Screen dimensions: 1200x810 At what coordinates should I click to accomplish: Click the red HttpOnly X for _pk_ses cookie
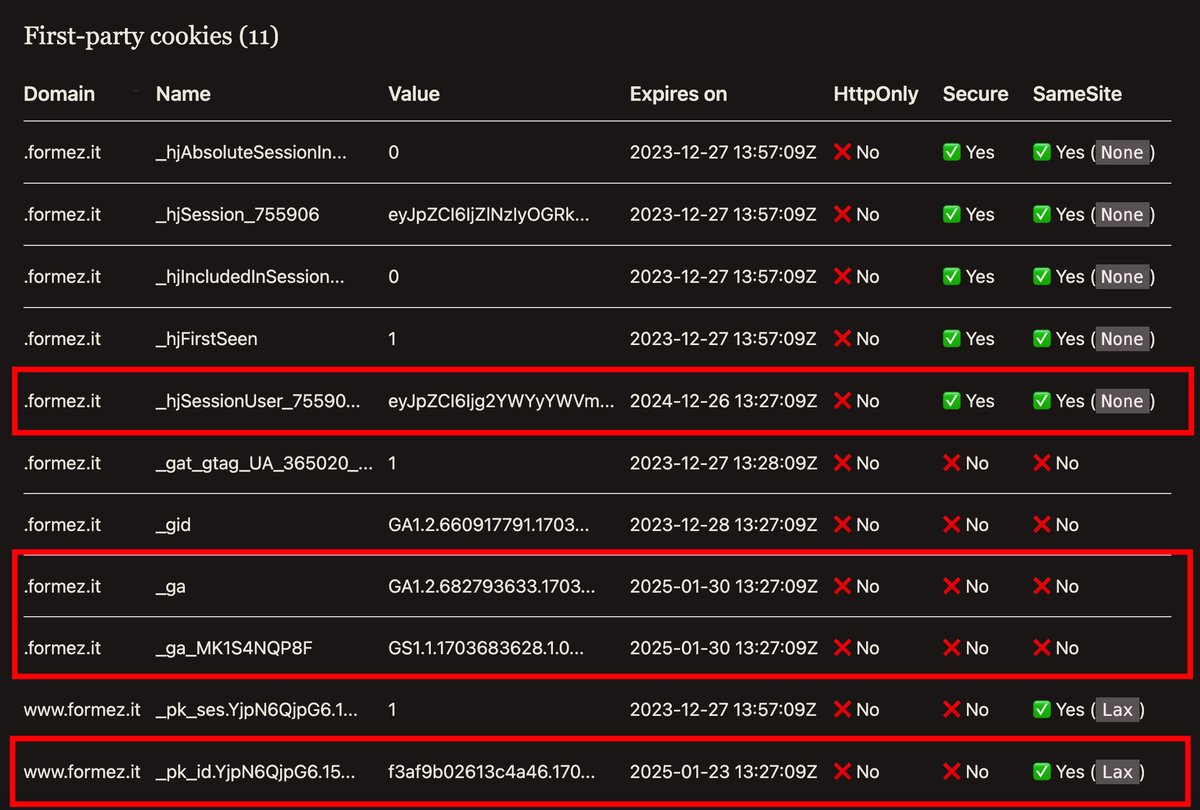845,709
